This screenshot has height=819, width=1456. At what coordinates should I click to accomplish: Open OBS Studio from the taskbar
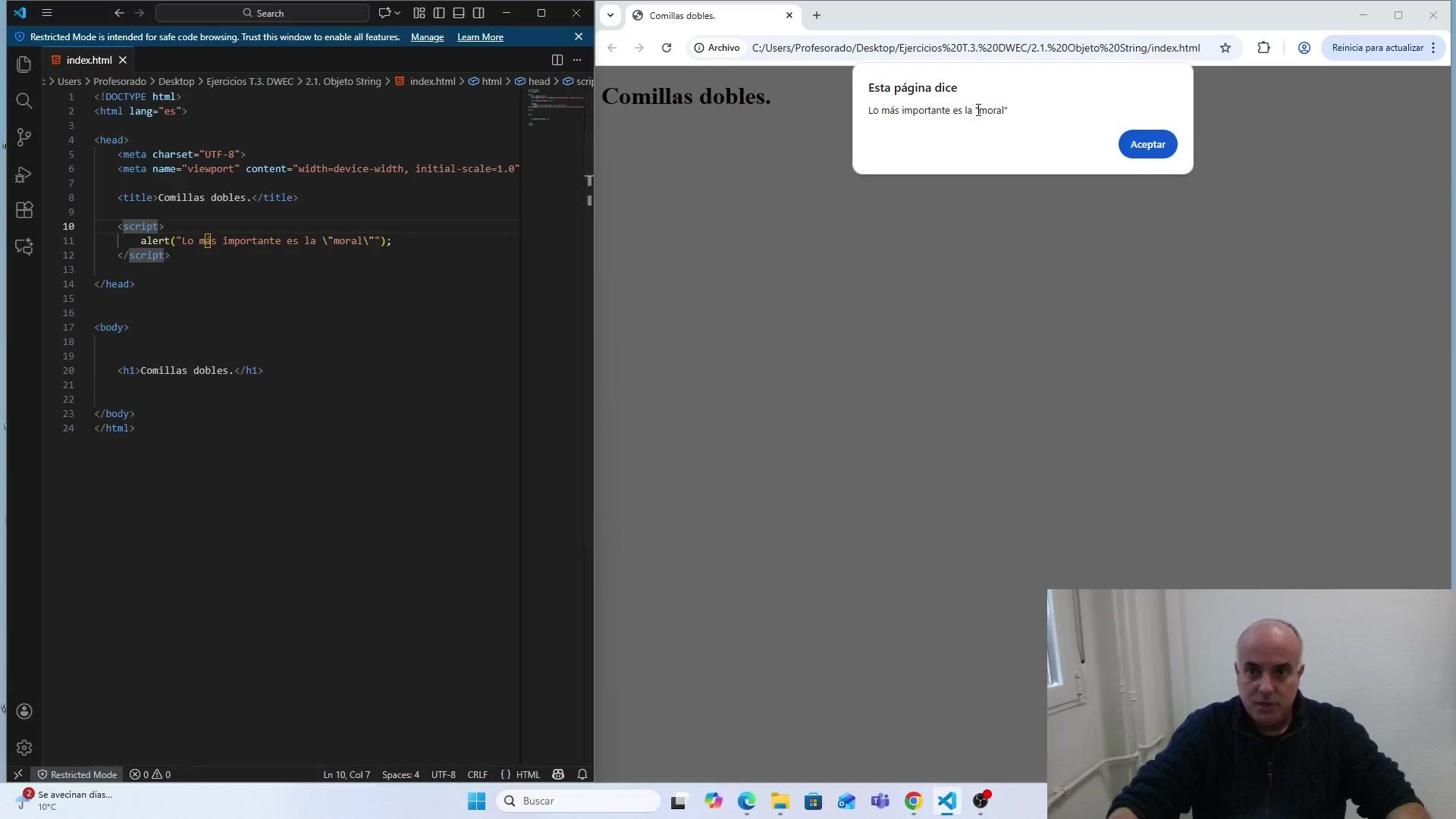(981, 801)
